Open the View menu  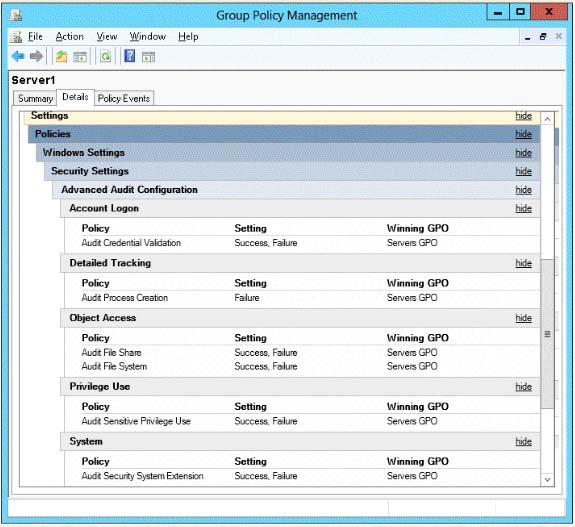(x=107, y=37)
